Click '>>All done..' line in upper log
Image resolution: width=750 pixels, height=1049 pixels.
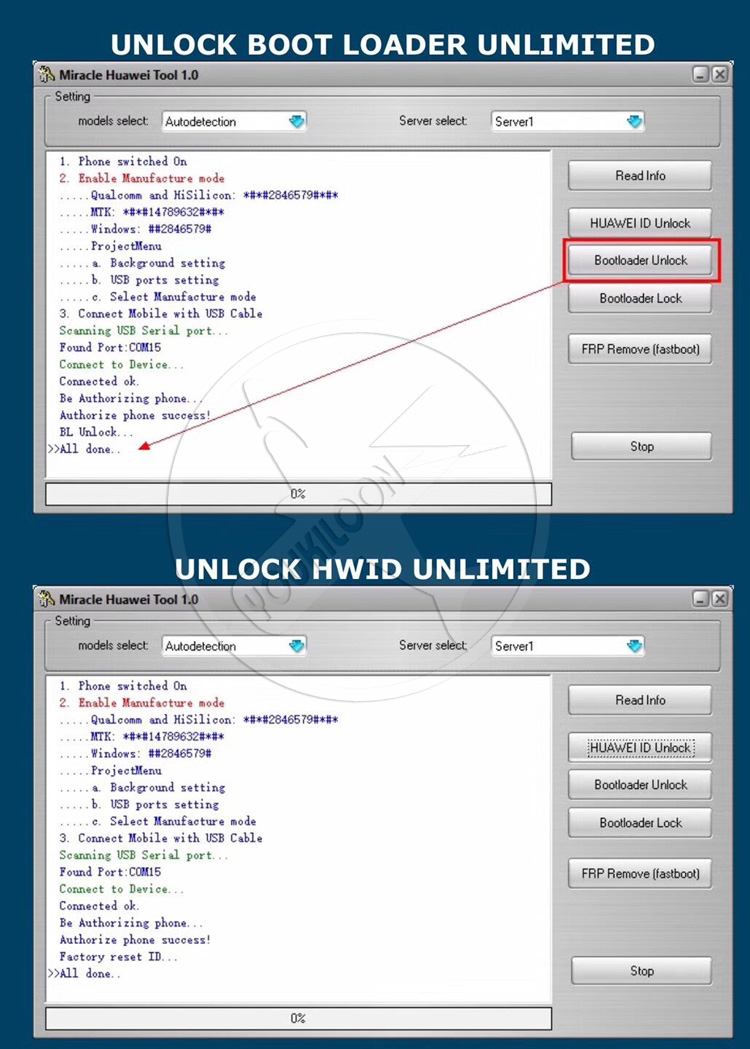84,449
